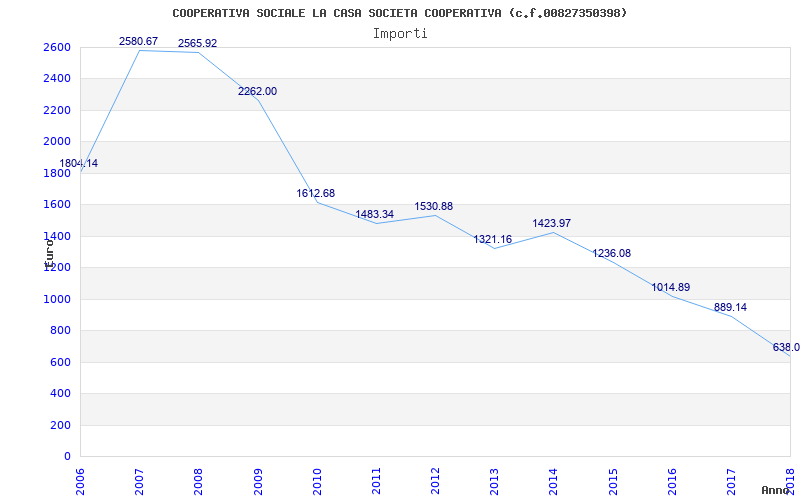Click the 2016 x-axis label
Screen dimensions: 800x500
click(672, 481)
